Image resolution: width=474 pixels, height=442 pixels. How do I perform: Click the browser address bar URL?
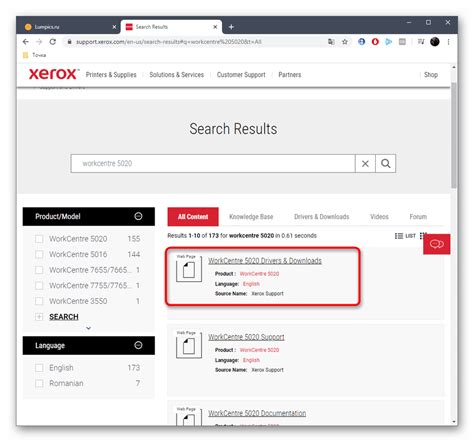[x=168, y=42]
